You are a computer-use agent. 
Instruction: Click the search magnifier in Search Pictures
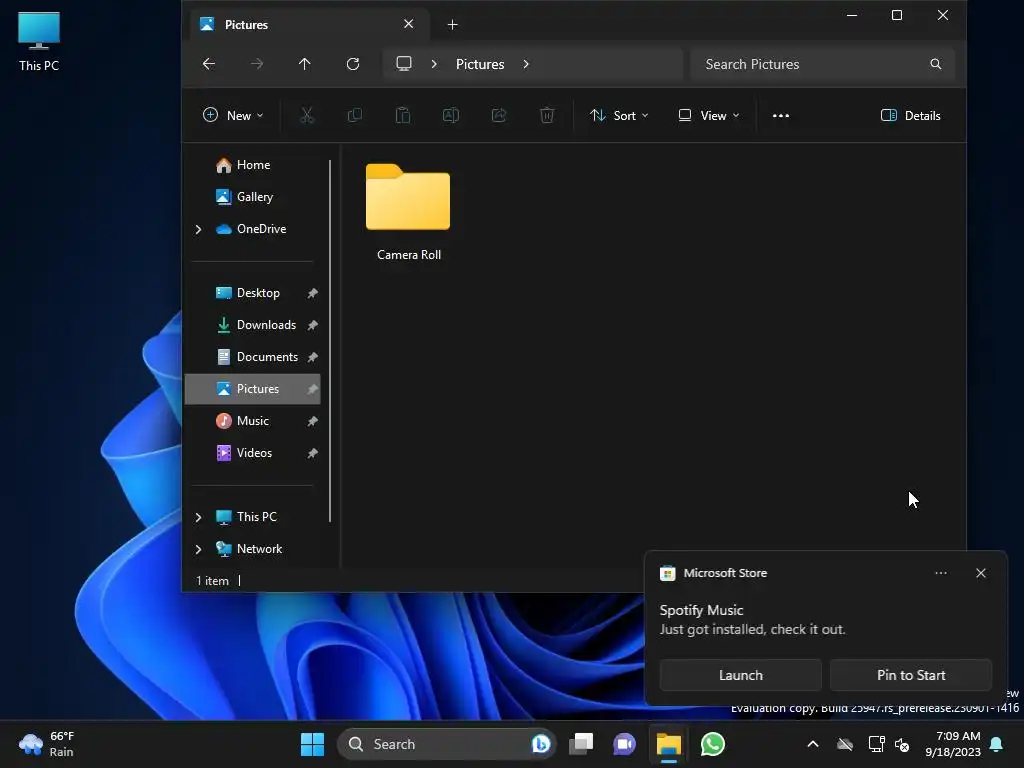coord(935,64)
